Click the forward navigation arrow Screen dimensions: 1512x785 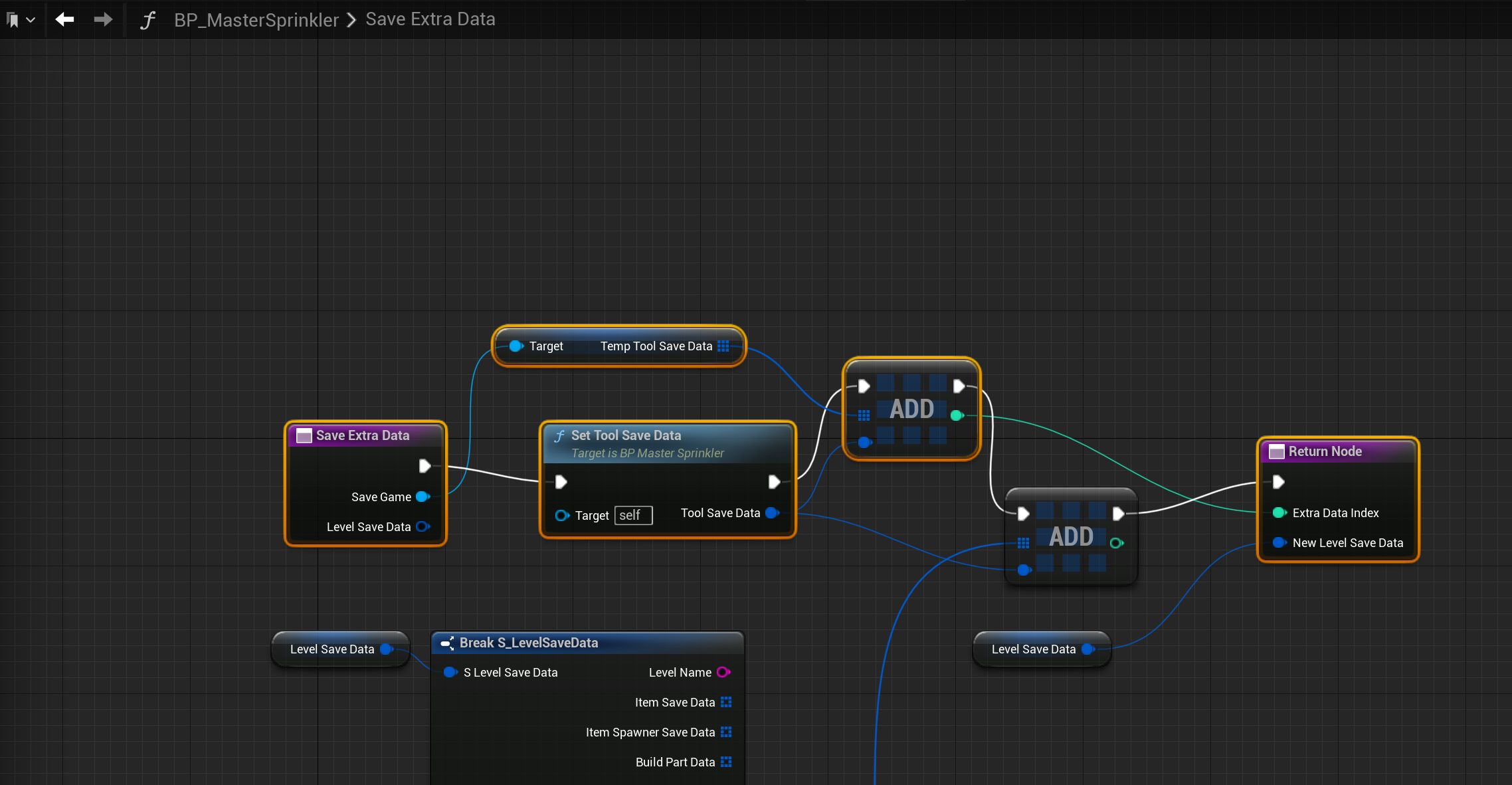click(103, 19)
